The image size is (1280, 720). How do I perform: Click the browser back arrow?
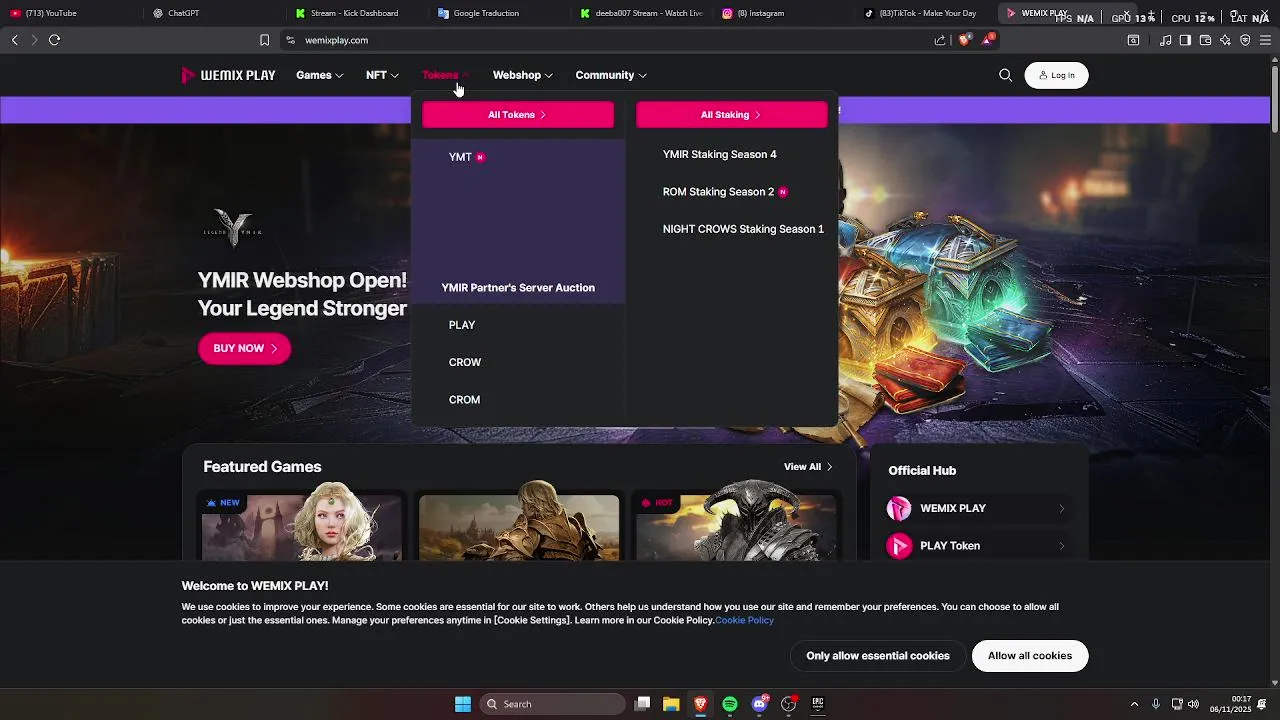tap(14, 40)
